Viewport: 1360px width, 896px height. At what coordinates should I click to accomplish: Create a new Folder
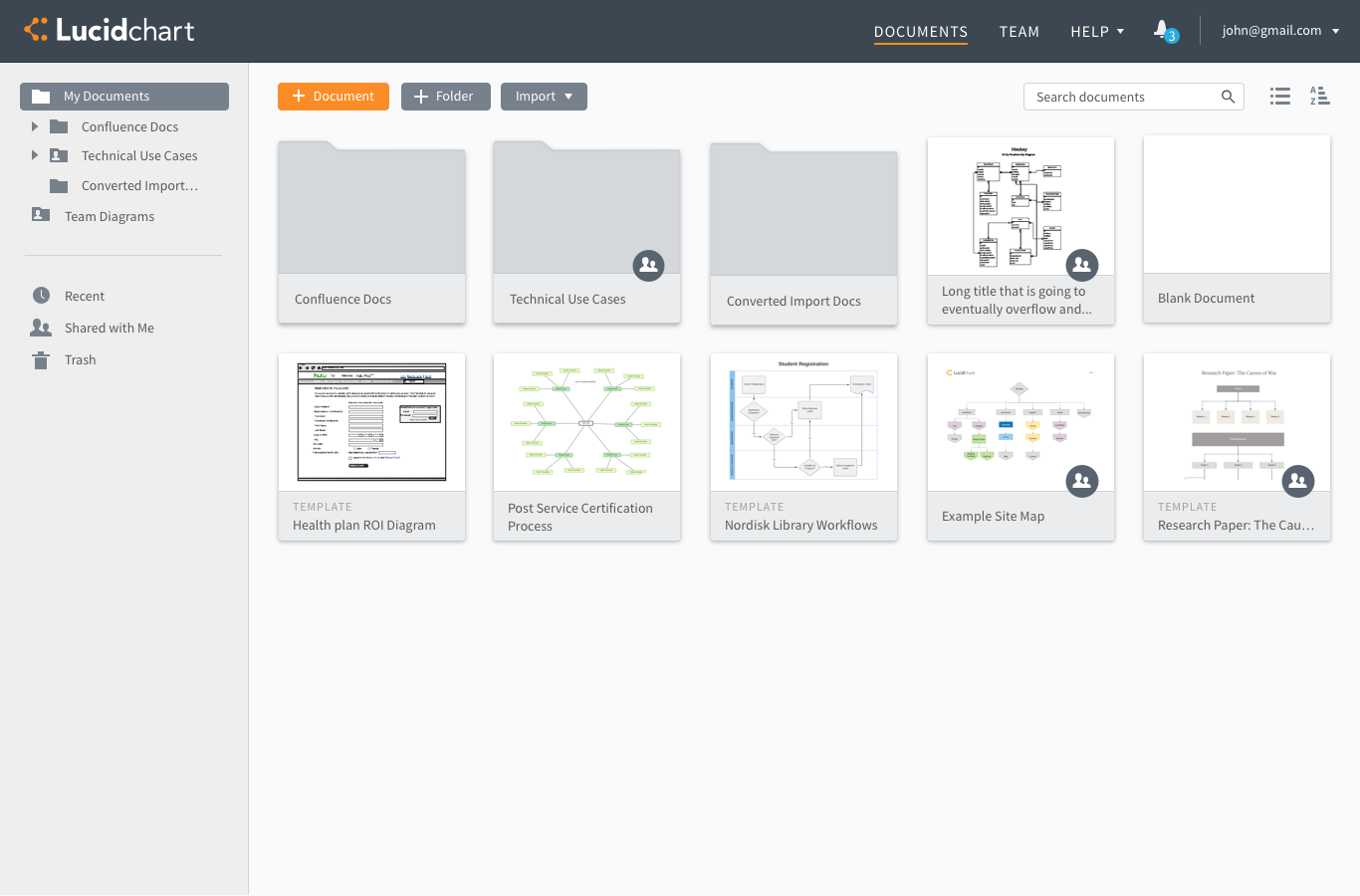(446, 97)
